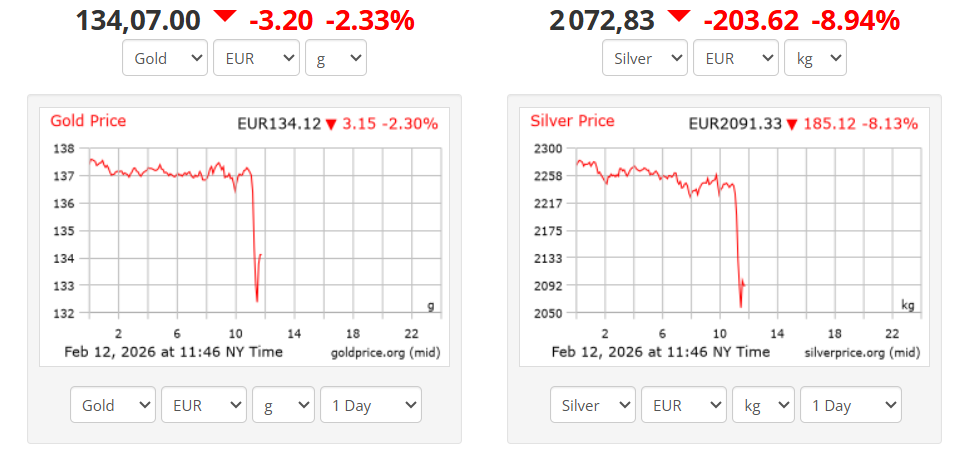Screen dimensions: 958x461
Task: Open the top EUR currency dropdown beside Gold
Action: coord(256,58)
